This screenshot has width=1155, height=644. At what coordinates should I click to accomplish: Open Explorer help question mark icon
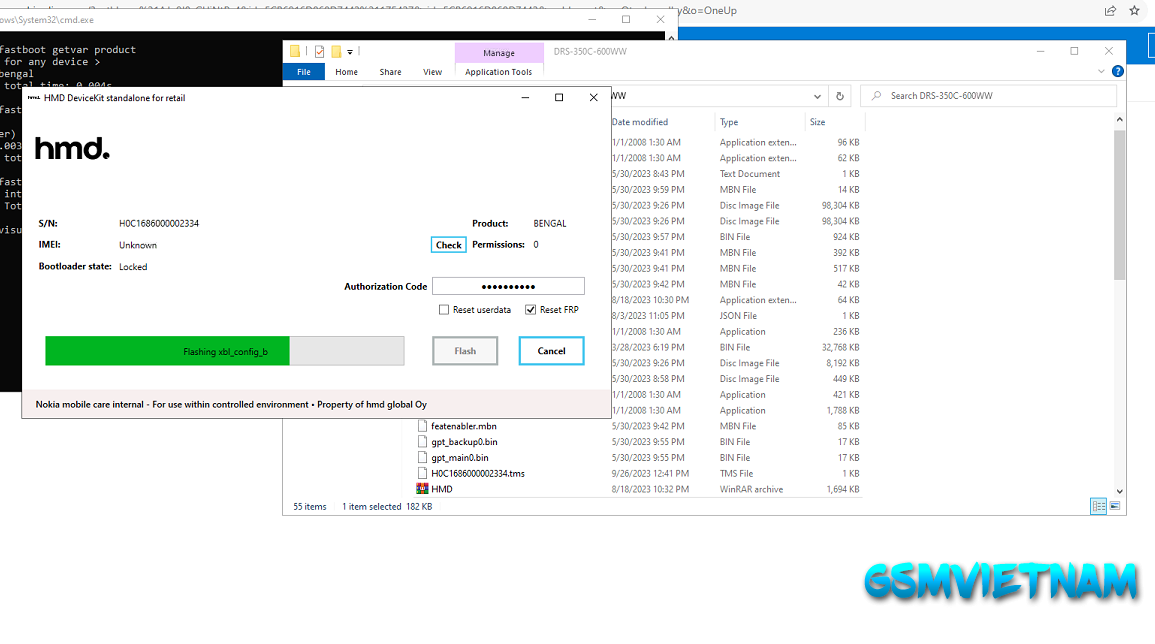point(1117,71)
